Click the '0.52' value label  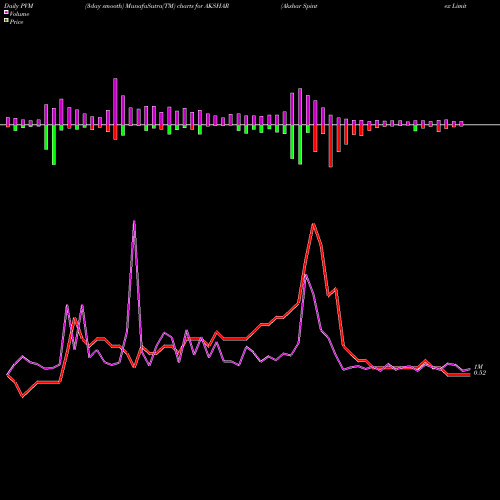click(480, 373)
